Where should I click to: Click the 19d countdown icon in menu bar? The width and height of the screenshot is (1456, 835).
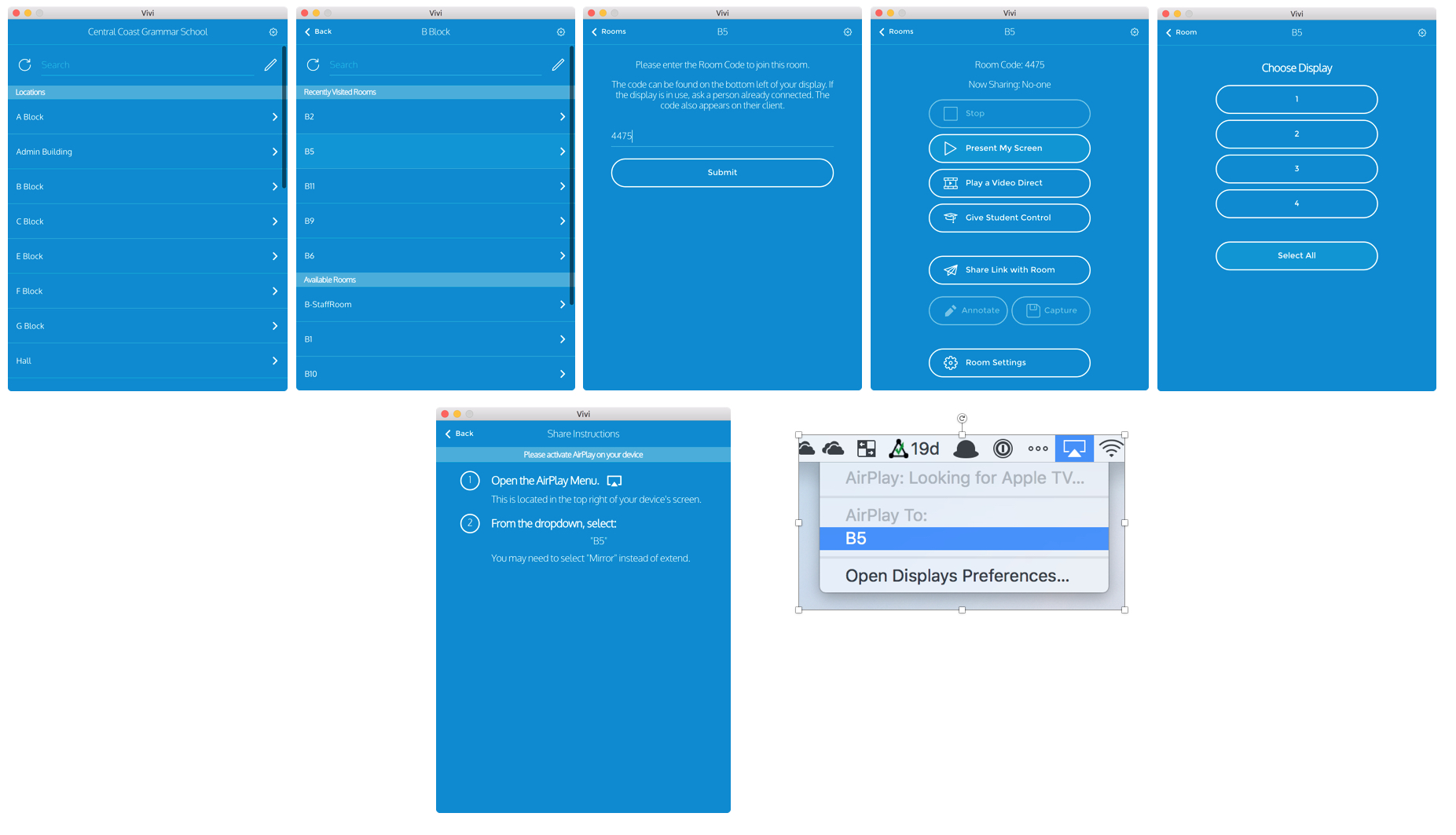tap(914, 449)
